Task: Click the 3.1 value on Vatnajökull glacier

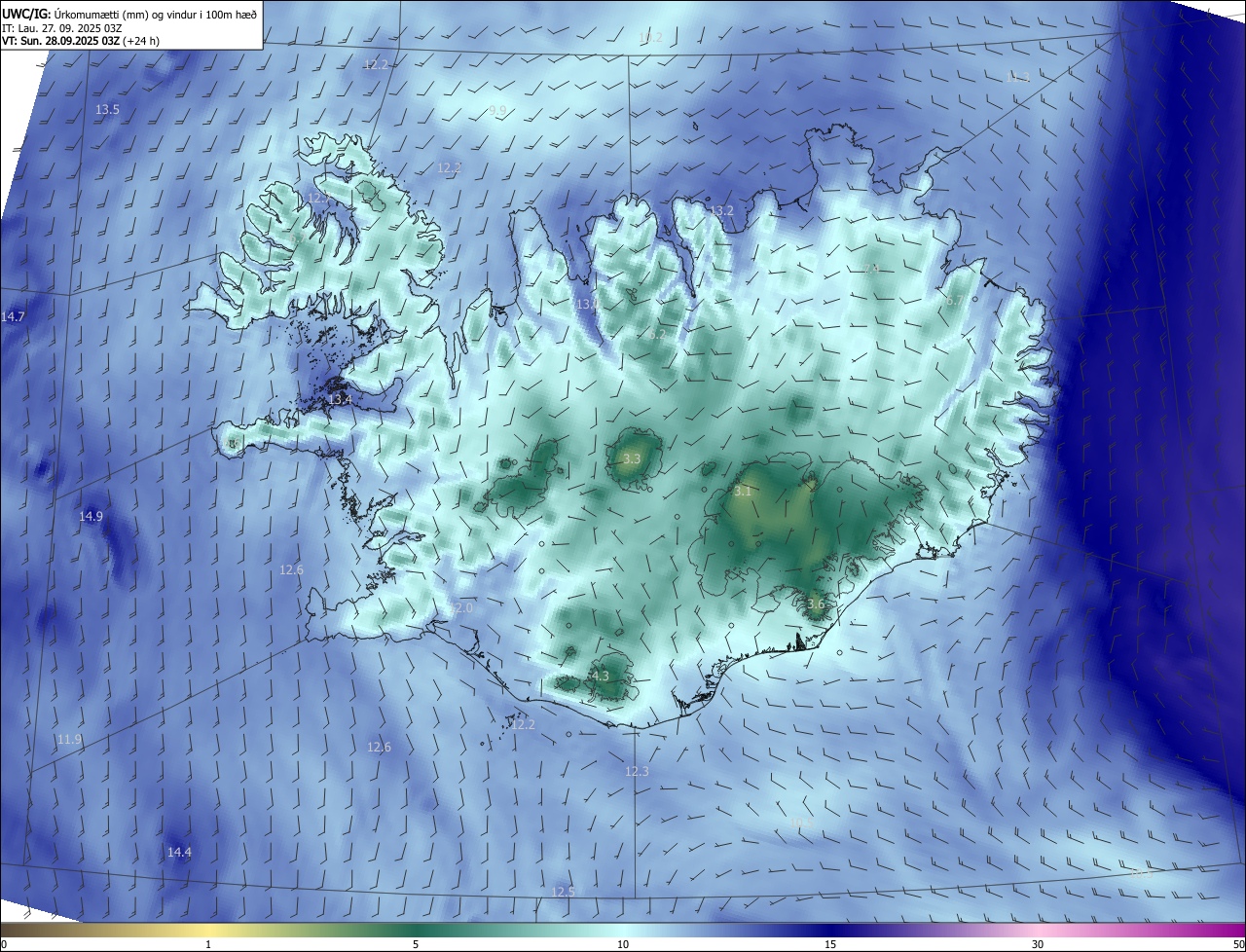Action: coord(743,492)
